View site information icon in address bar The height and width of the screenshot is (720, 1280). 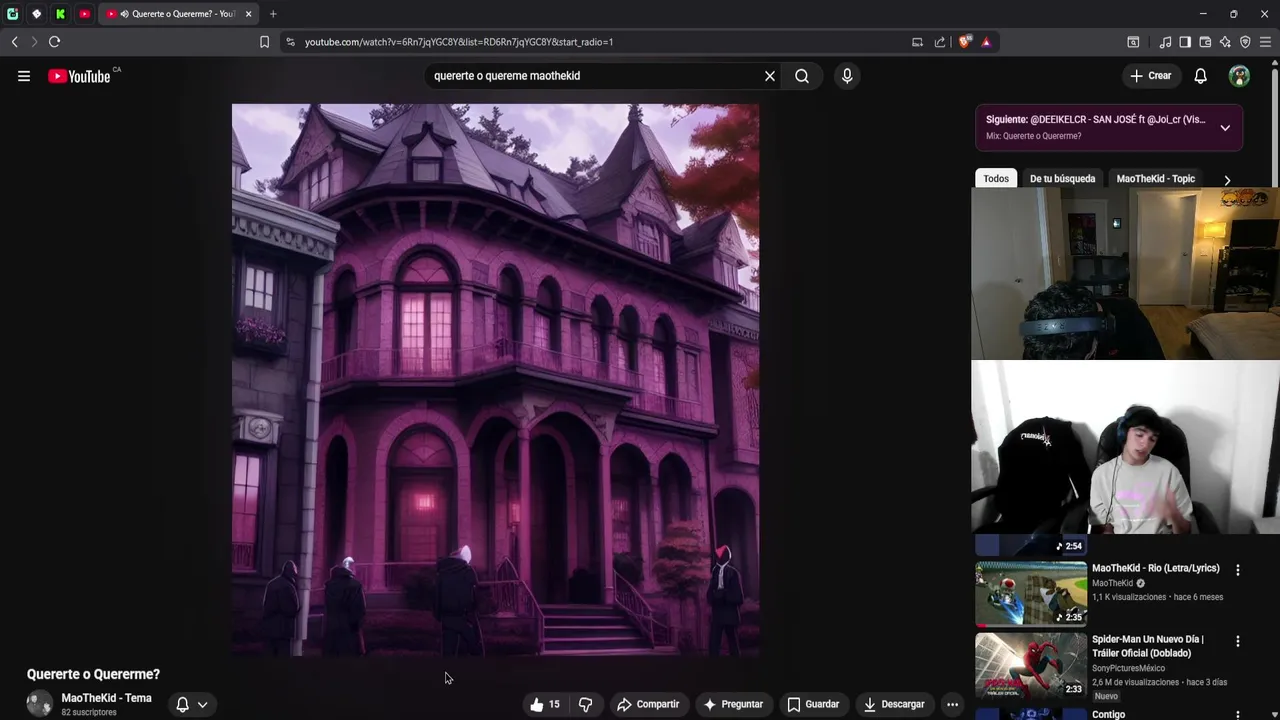click(x=290, y=42)
